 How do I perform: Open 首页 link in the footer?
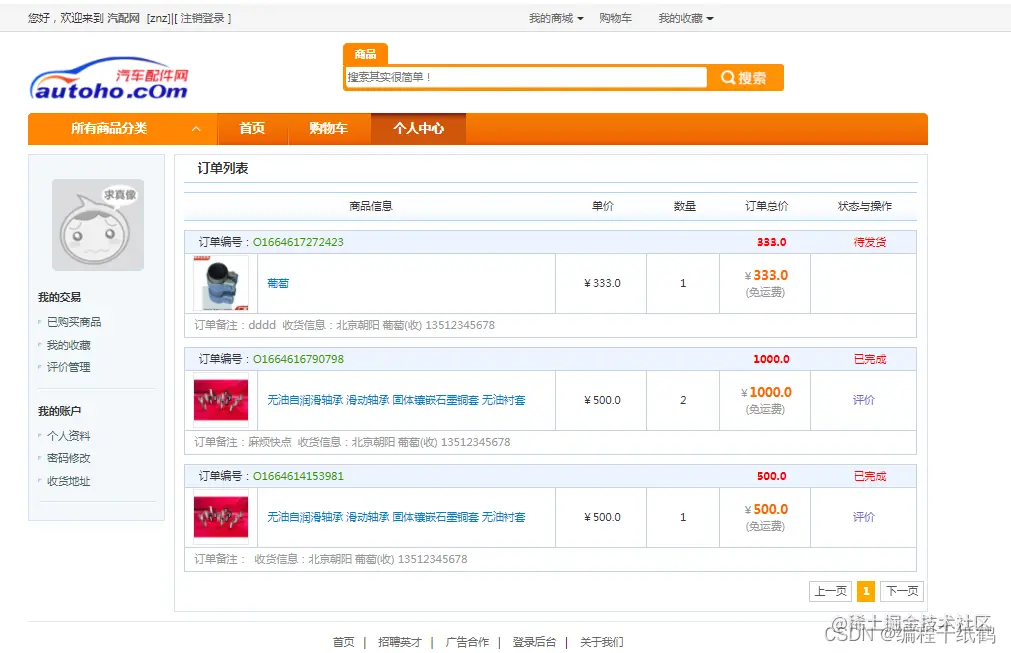click(x=343, y=642)
